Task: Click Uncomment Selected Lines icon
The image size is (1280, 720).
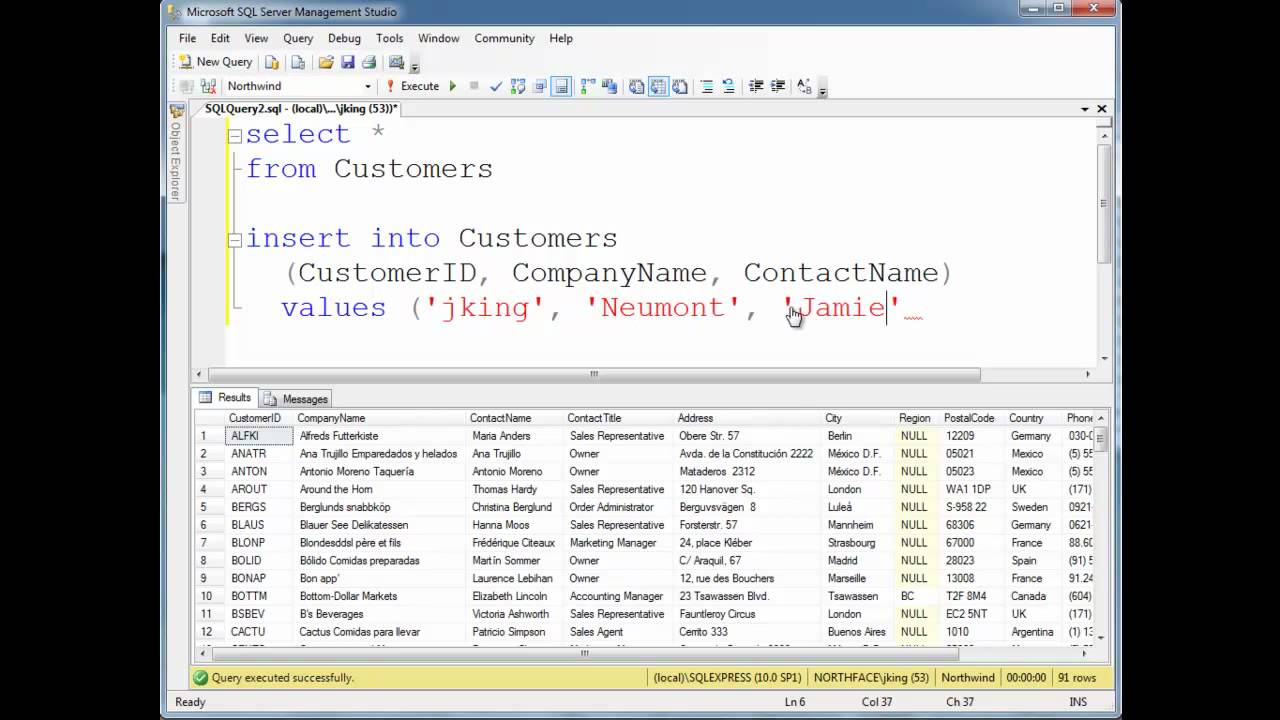Action: pos(728,86)
